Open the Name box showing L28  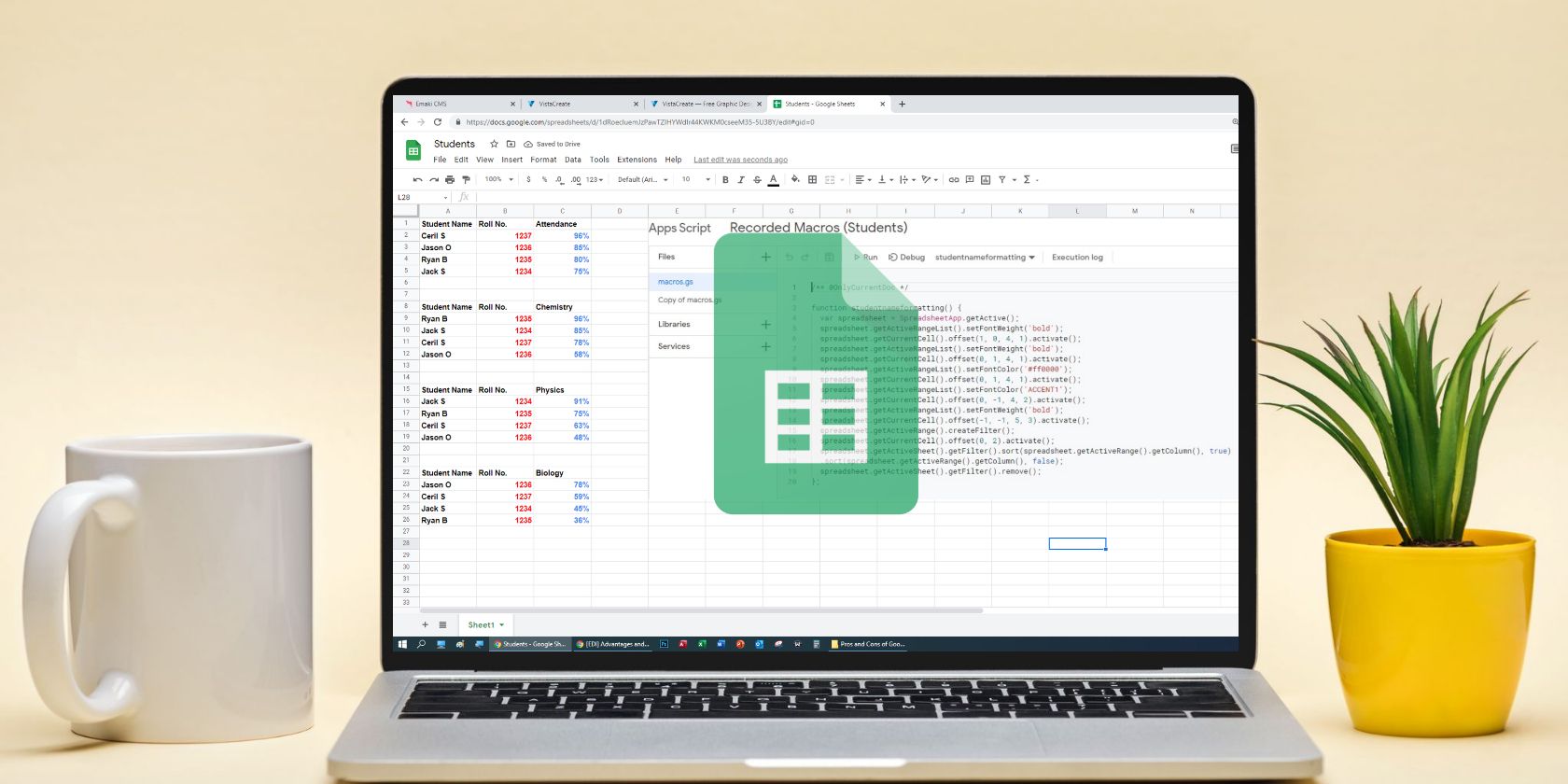[423, 197]
